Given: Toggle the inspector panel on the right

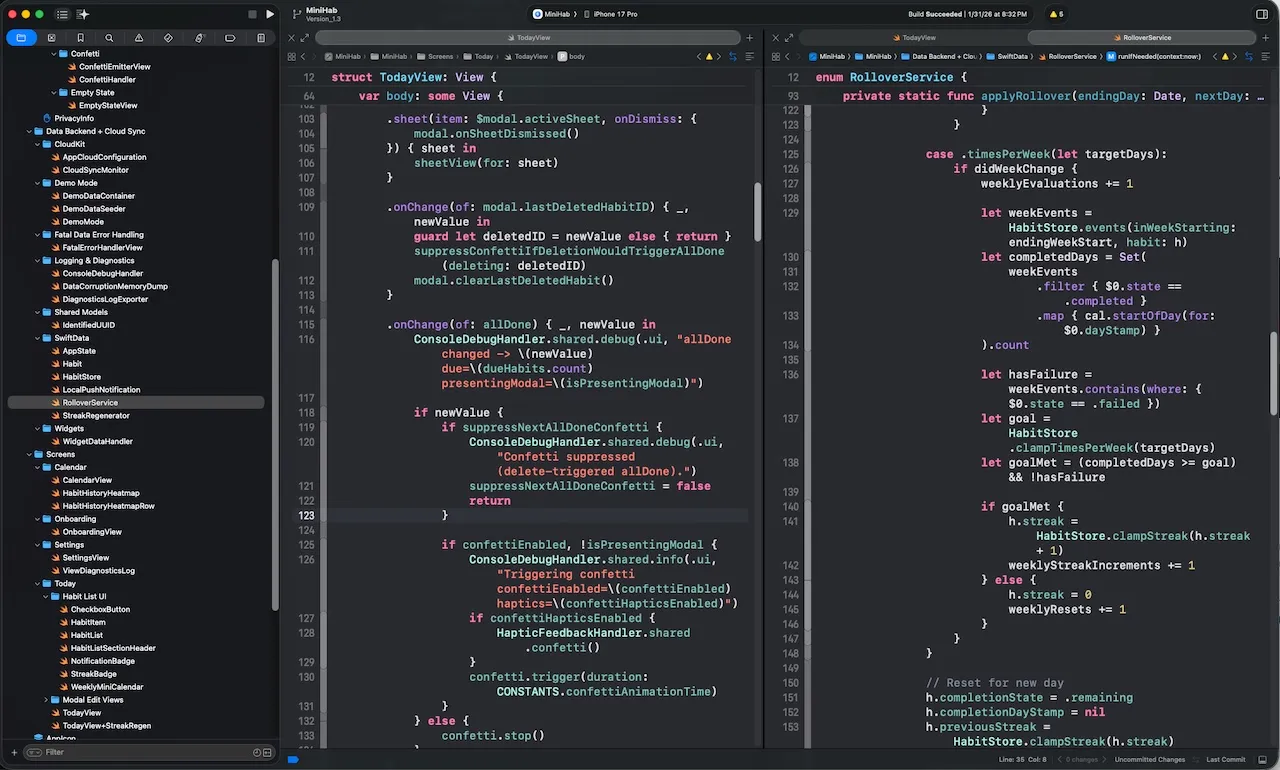Looking at the screenshot, I should [x=1261, y=14].
